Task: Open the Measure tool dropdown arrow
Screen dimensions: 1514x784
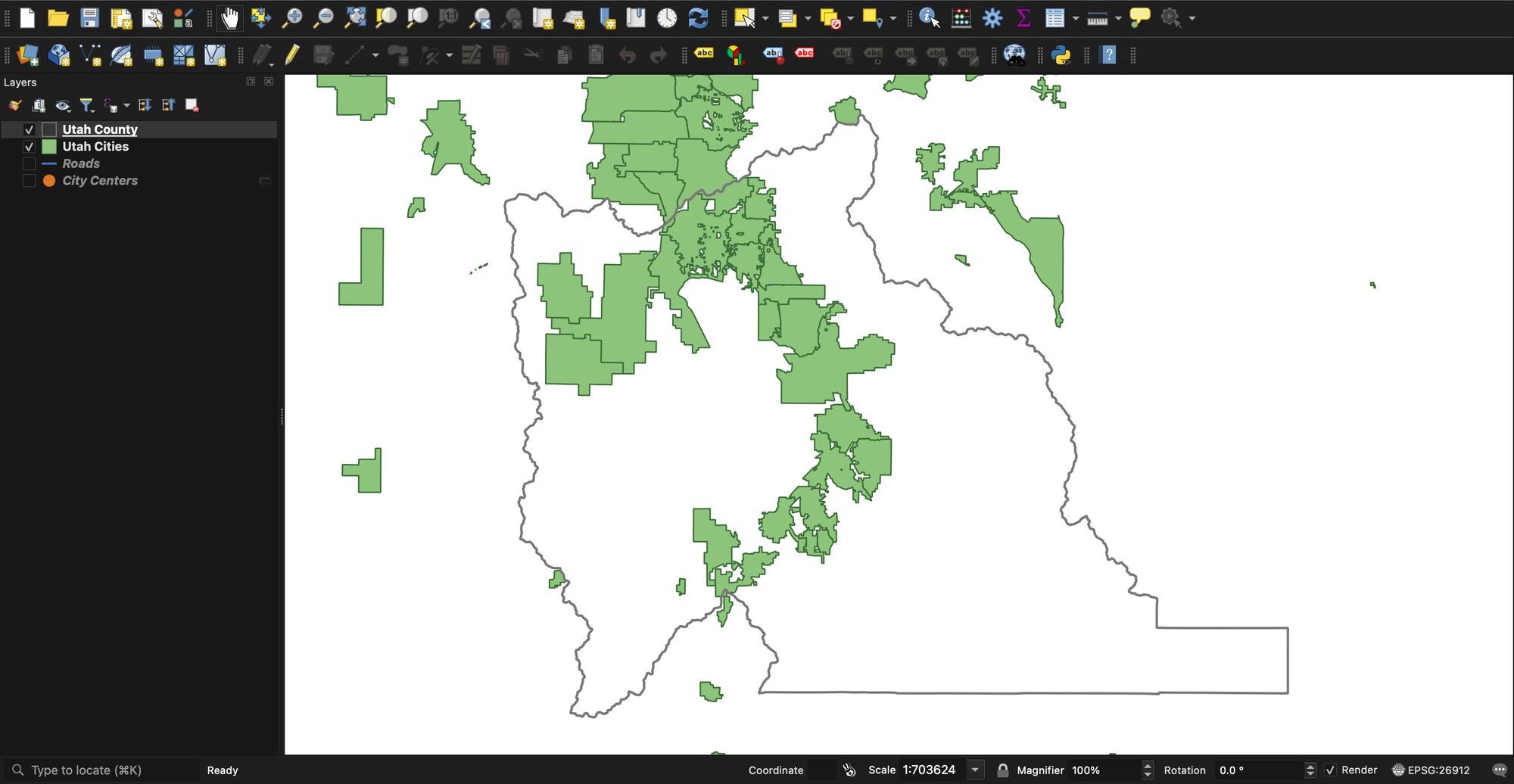Action: 1118,18
